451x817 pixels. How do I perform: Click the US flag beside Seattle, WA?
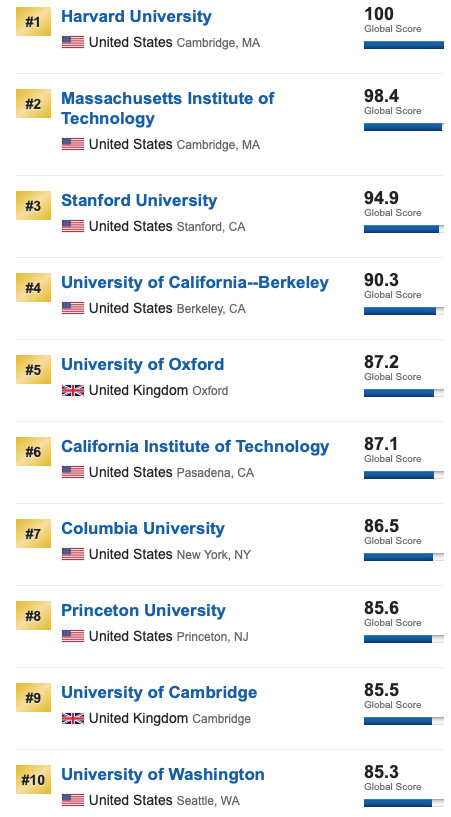(x=73, y=800)
